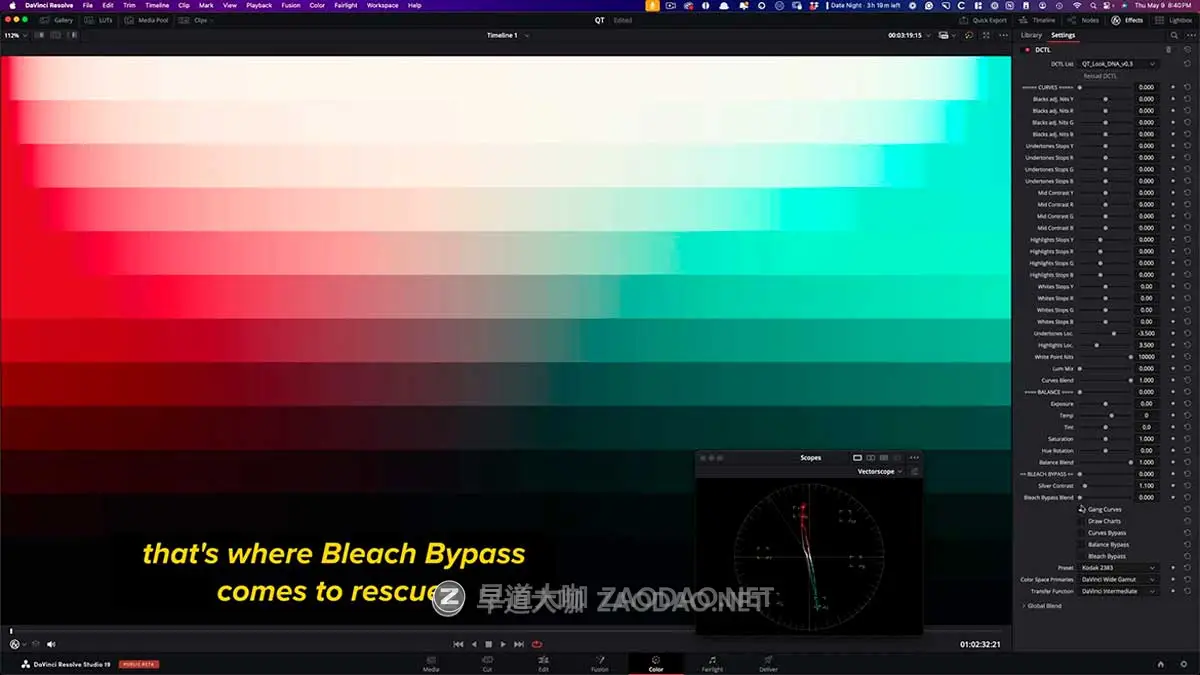Open the Fairlight audio page
Screen dimensions: 1200x675
(712, 662)
